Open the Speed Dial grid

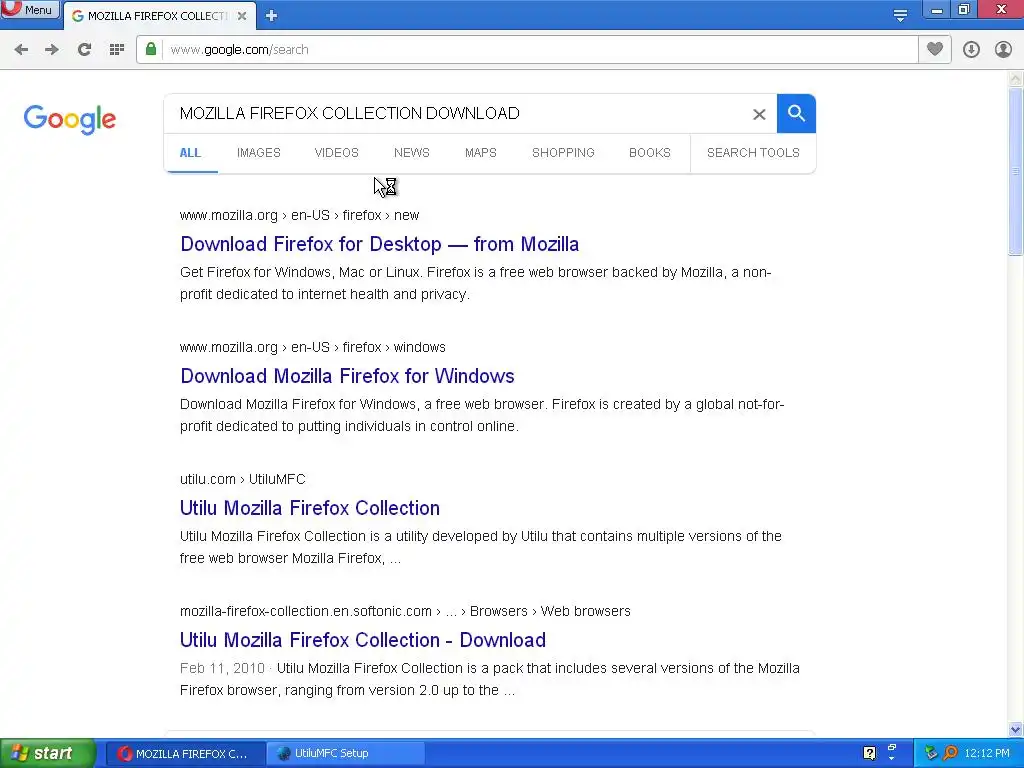tap(117, 50)
